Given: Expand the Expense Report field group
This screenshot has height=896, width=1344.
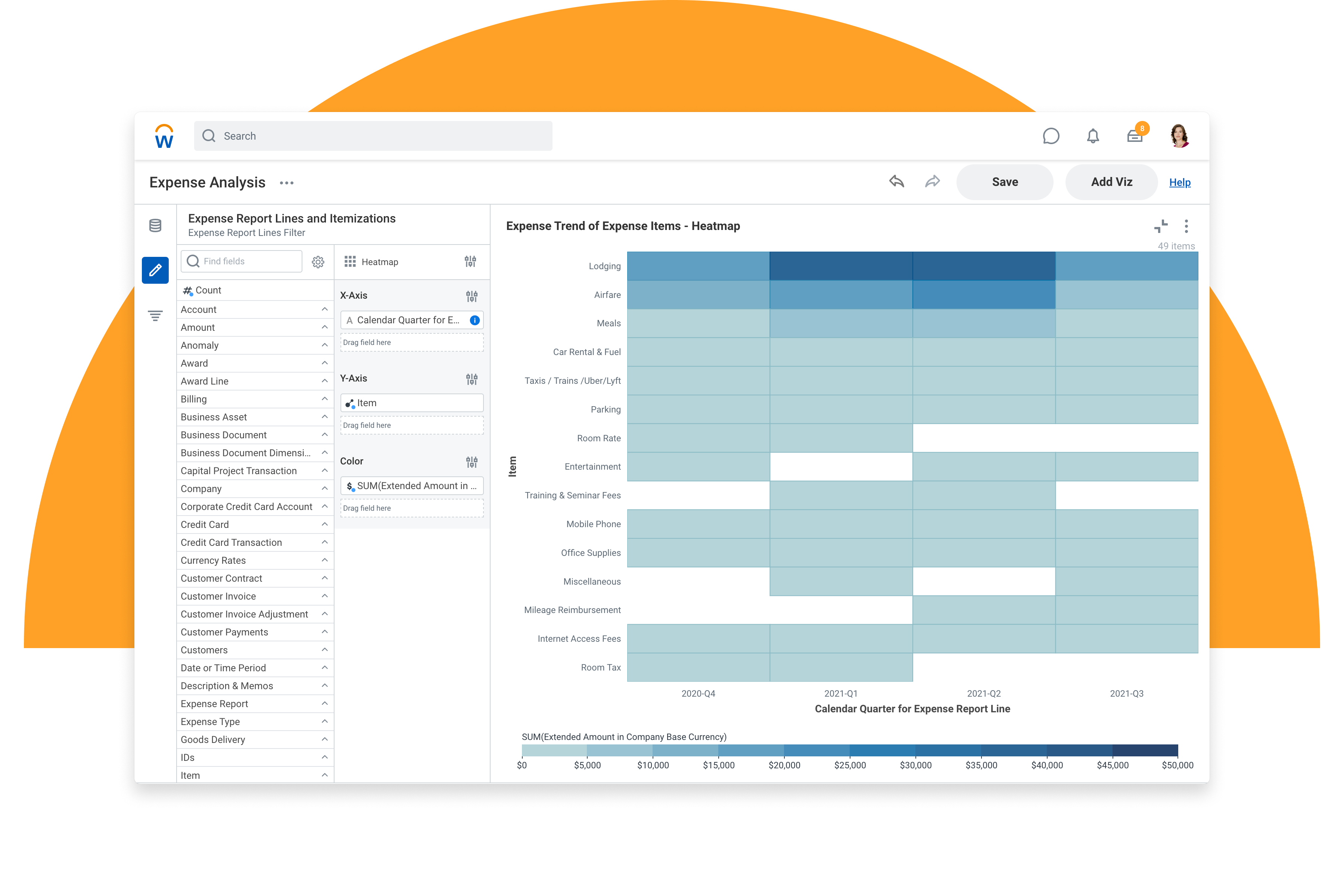Looking at the screenshot, I should (x=324, y=703).
